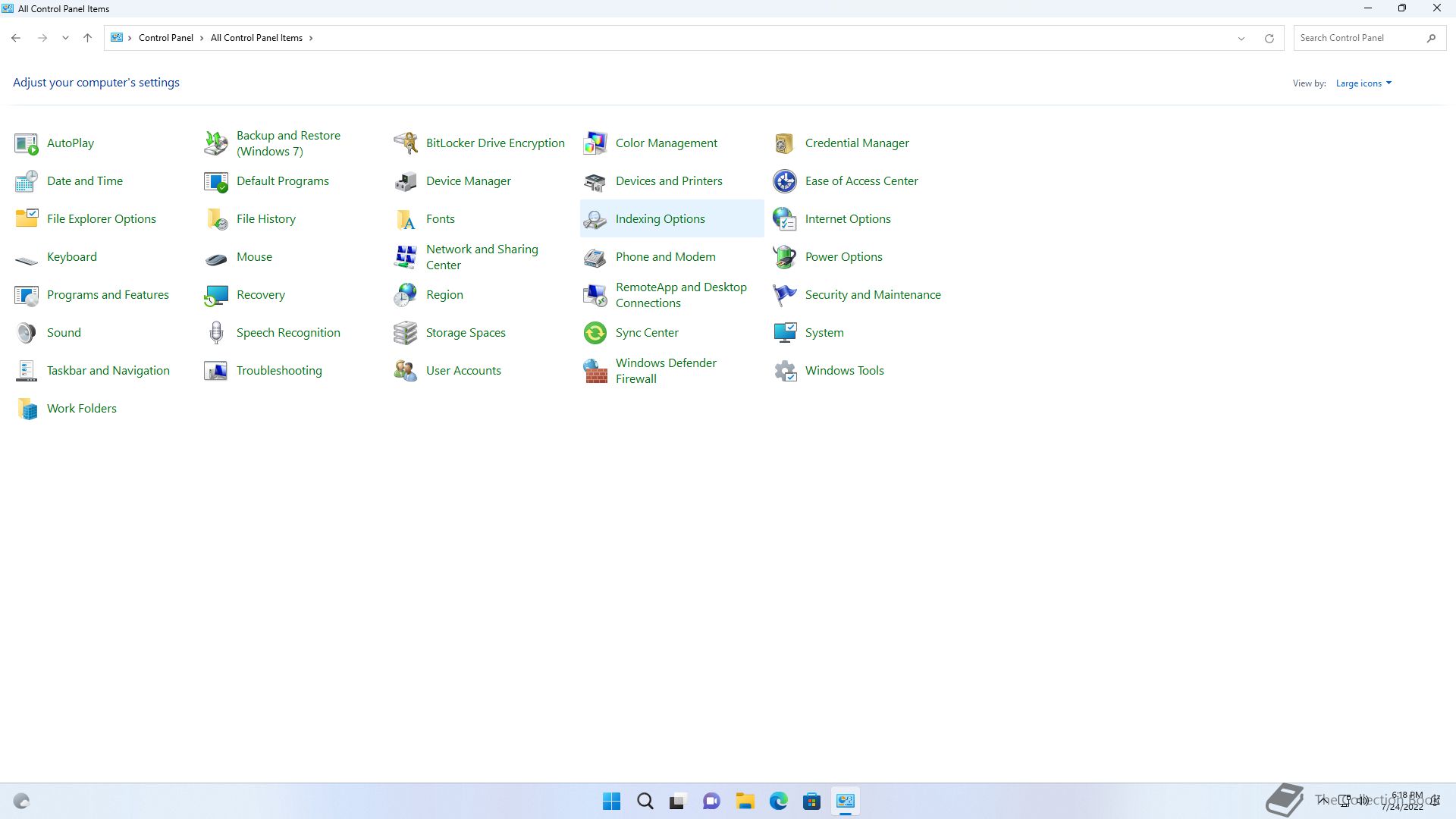The image size is (1456, 819).
Task: Click the Control Panel breadcrumb
Action: coord(165,38)
